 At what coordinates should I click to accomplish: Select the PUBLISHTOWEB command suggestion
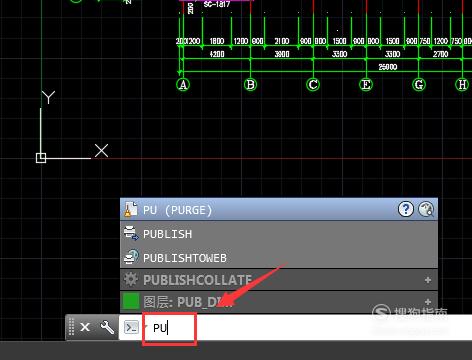coord(279,257)
